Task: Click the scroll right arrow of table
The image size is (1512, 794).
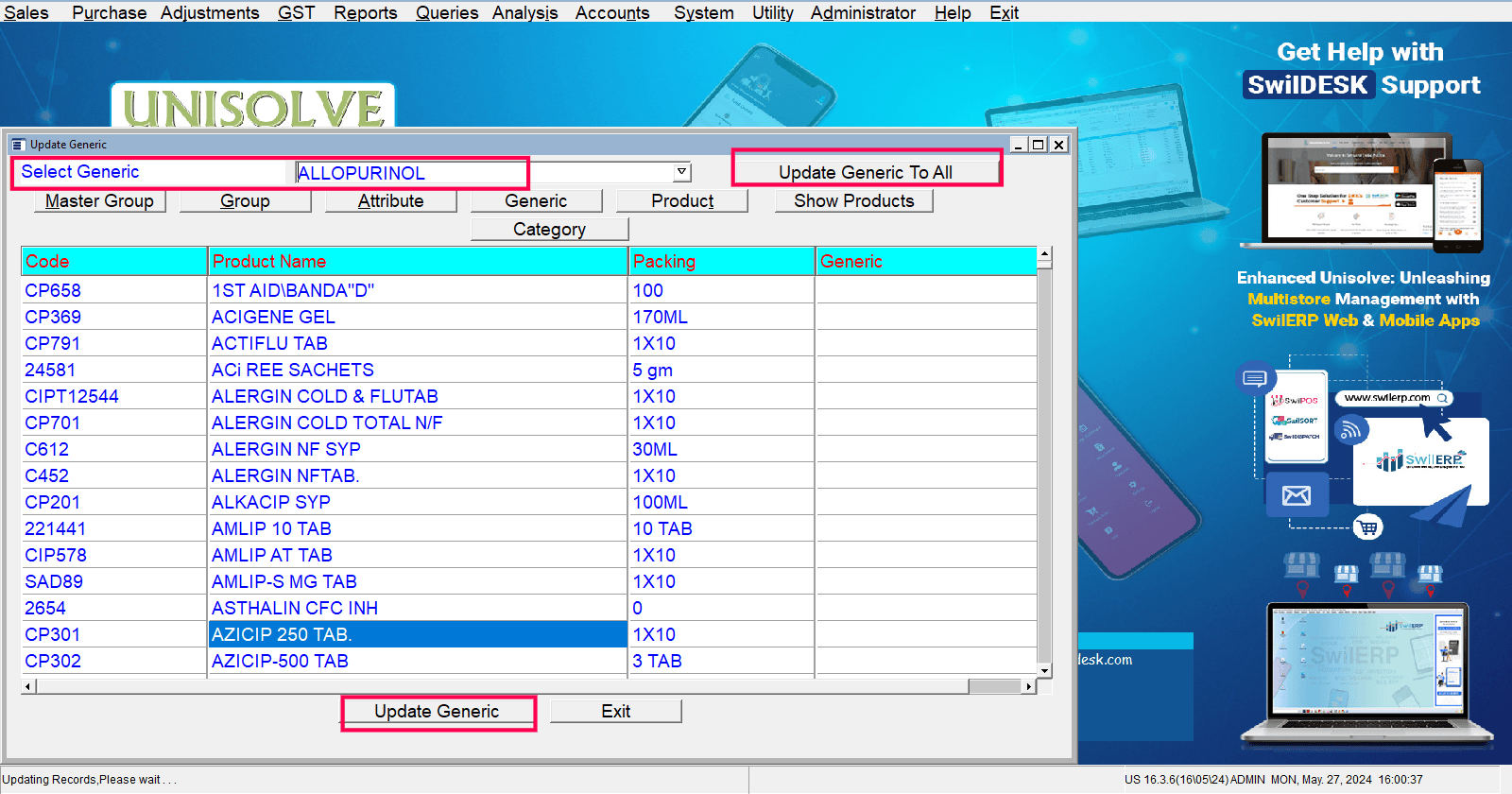Action: [x=1029, y=686]
